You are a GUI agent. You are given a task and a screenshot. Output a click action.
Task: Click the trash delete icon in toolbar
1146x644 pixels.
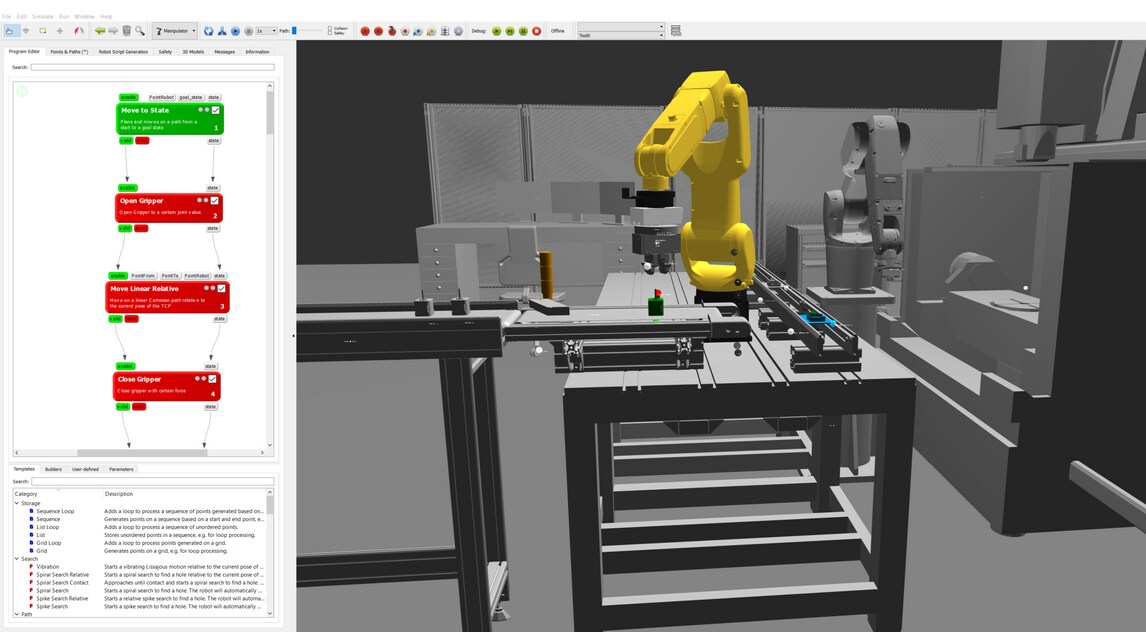[x=127, y=31]
